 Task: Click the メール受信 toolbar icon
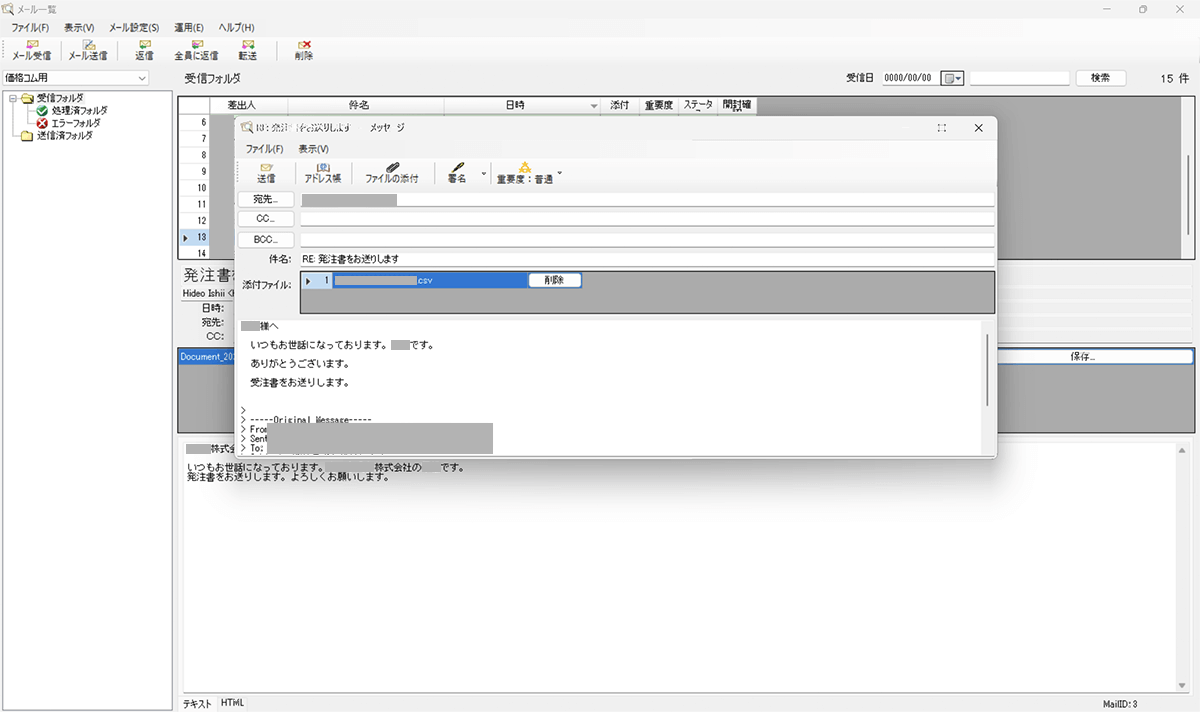coord(32,50)
